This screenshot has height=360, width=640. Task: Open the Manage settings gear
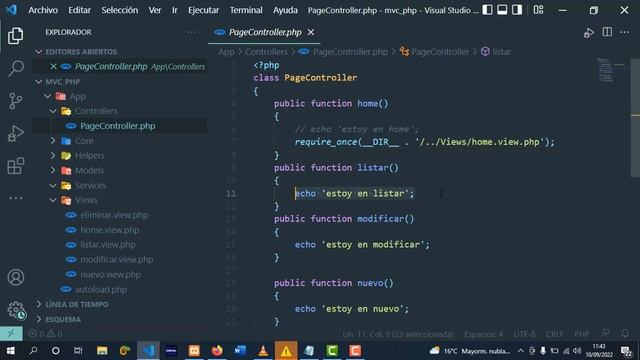[16, 310]
